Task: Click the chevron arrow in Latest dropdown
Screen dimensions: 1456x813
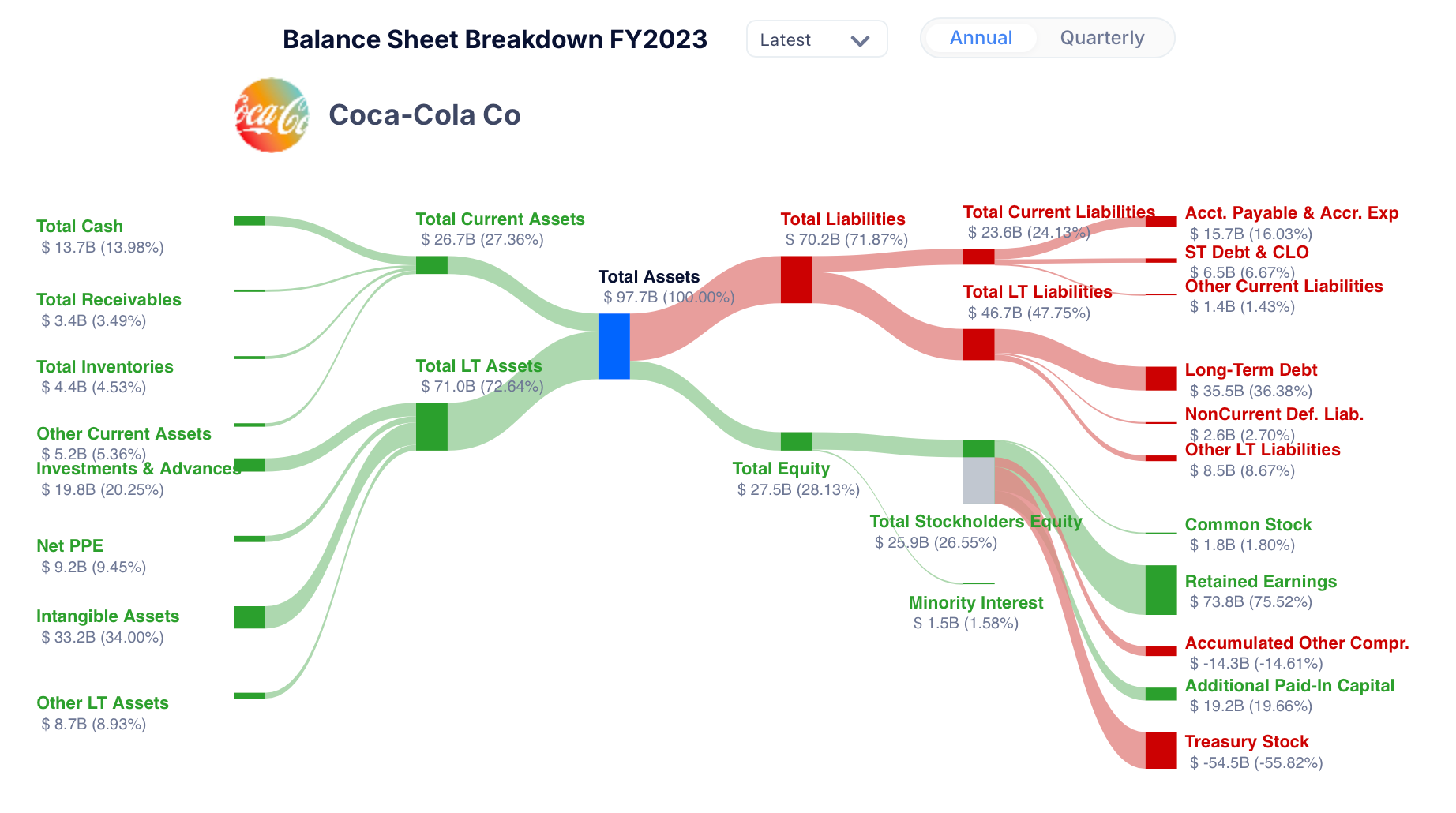Action: pyautogui.click(x=860, y=40)
